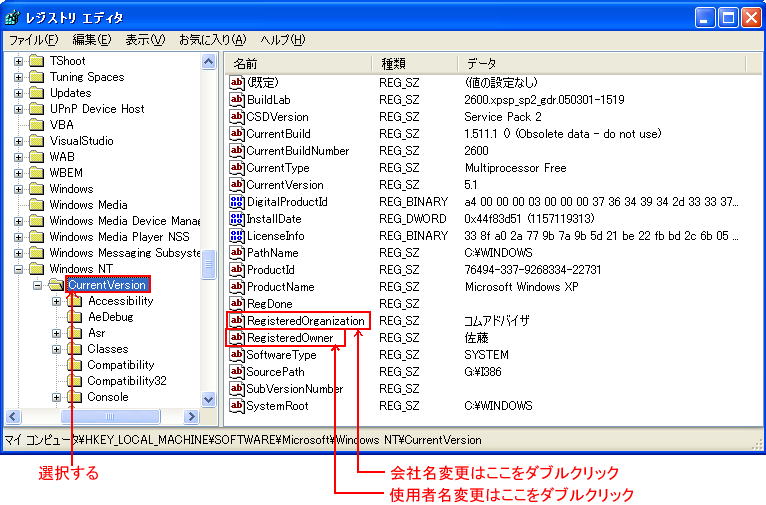The width and height of the screenshot is (766, 505).
Task: Click the InstallDate DWORD value icon
Action: (x=237, y=219)
